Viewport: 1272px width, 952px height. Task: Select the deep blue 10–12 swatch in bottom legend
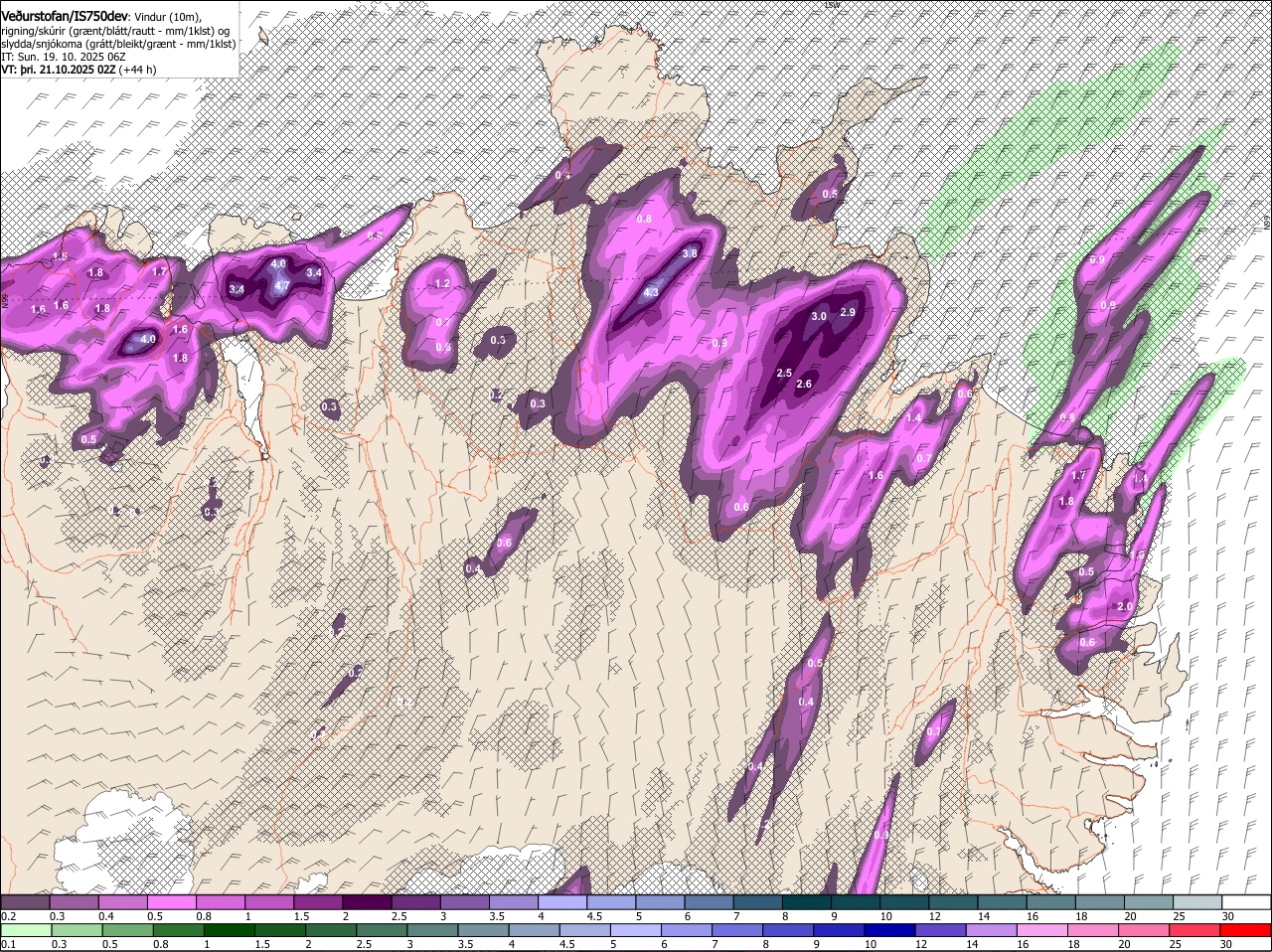(x=889, y=931)
